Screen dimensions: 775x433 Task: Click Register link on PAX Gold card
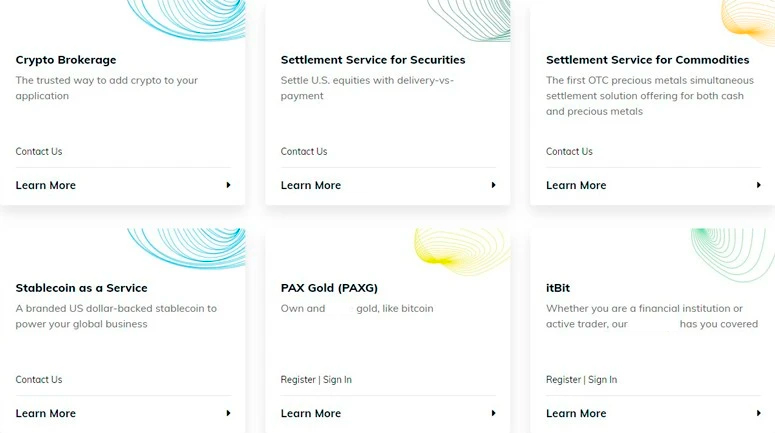pyautogui.click(x=298, y=380)
